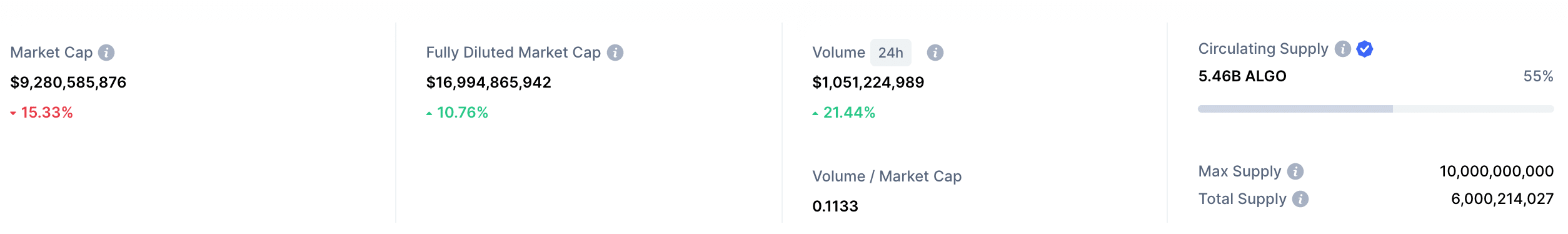Select the 0.1133 ratio value

(x=835, y=206)
